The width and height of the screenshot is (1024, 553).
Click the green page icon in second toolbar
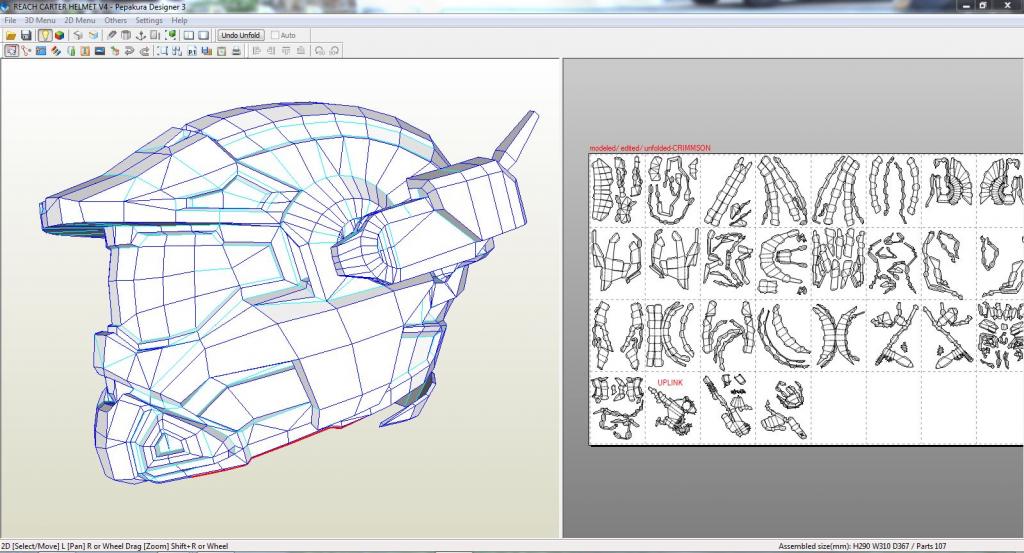[71, 50]
